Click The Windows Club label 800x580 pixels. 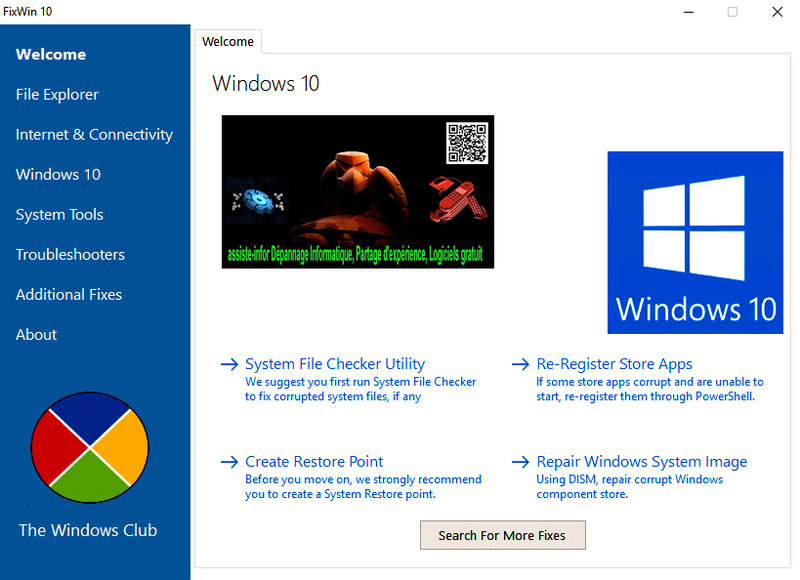click(88, 530)
